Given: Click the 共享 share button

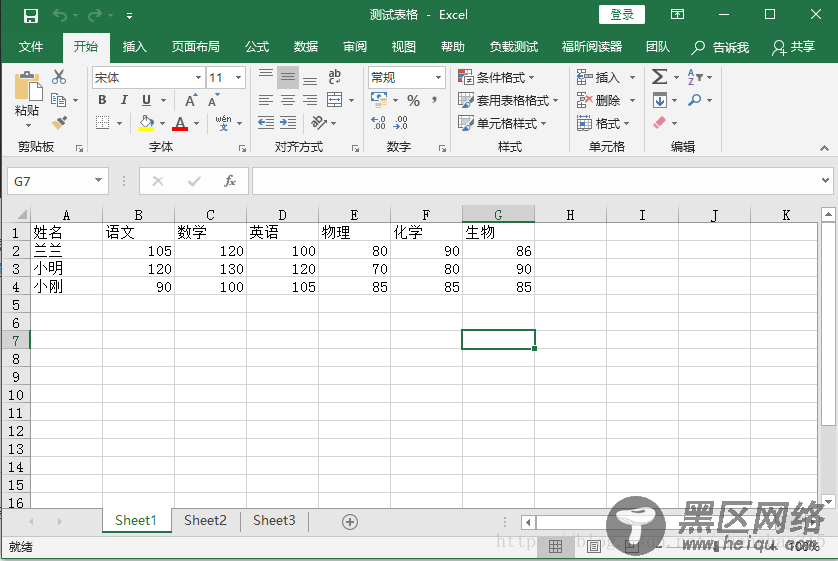Looking at the screenshot, I should (x=794, y=47).
